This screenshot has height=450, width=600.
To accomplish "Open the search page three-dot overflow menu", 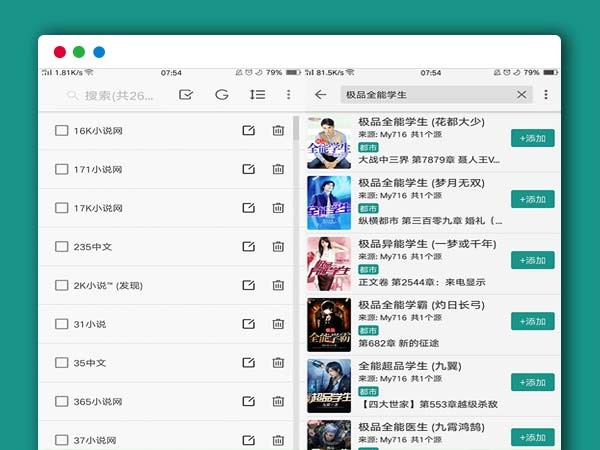I will 546,95.
